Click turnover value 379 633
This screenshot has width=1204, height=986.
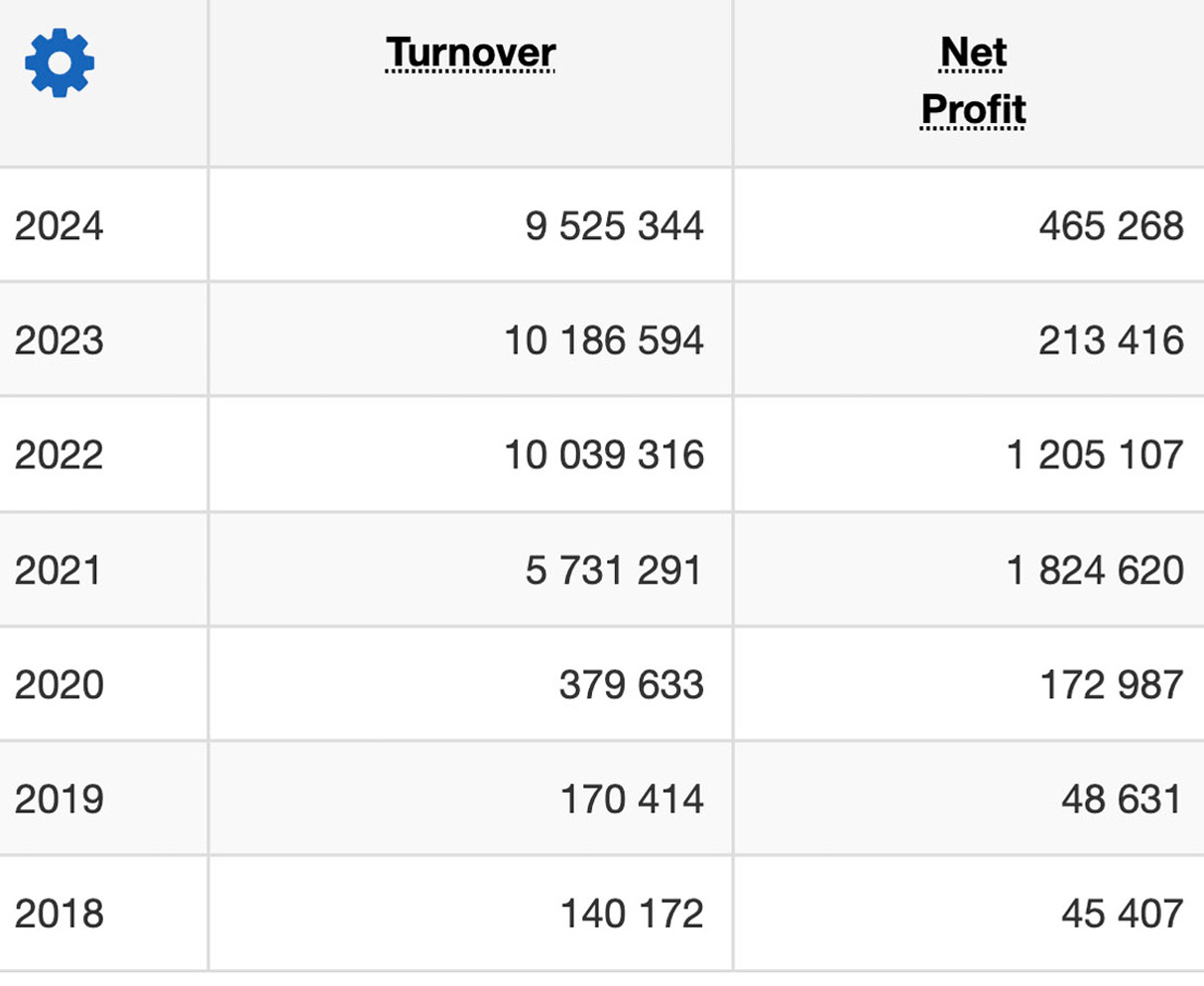[x=632, y=684]
